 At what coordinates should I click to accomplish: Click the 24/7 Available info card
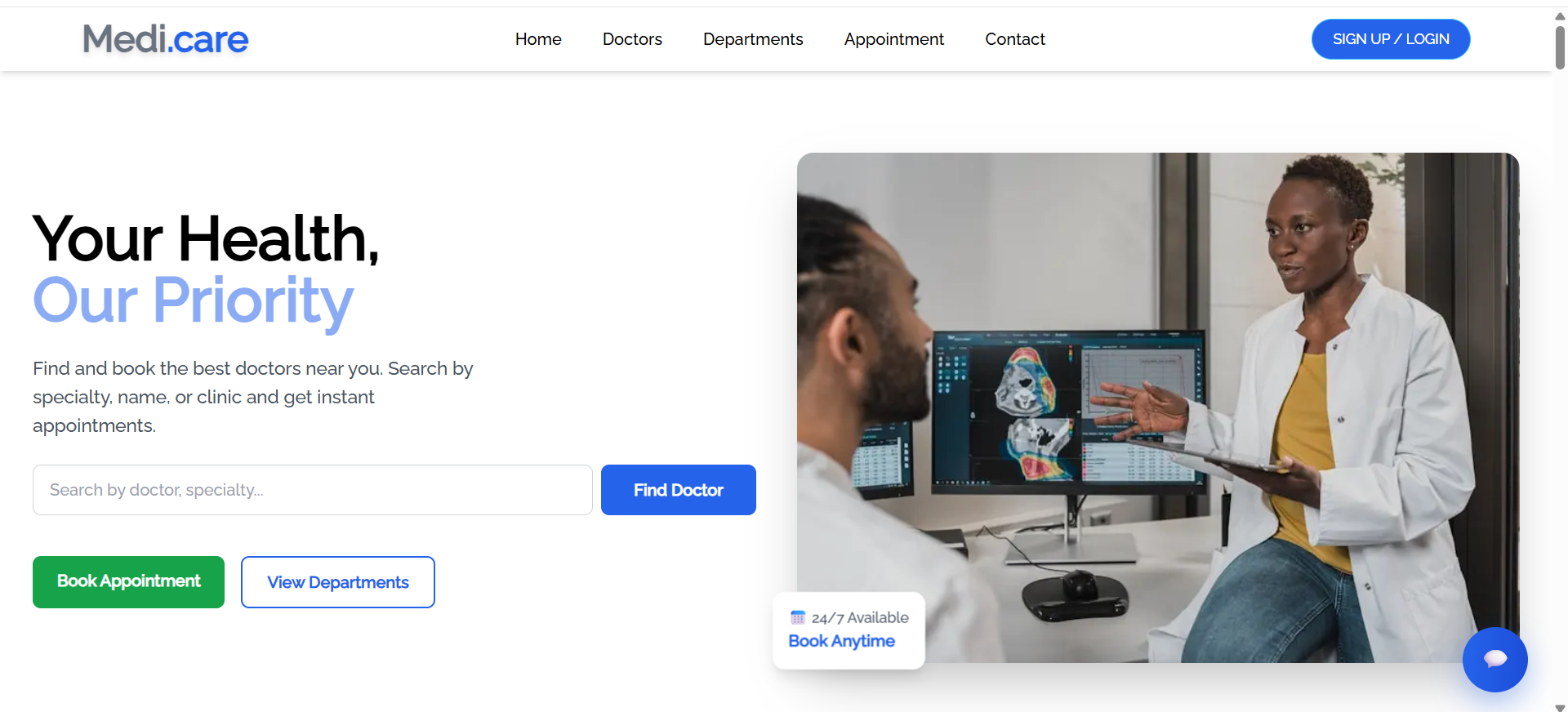pos(849,630)
